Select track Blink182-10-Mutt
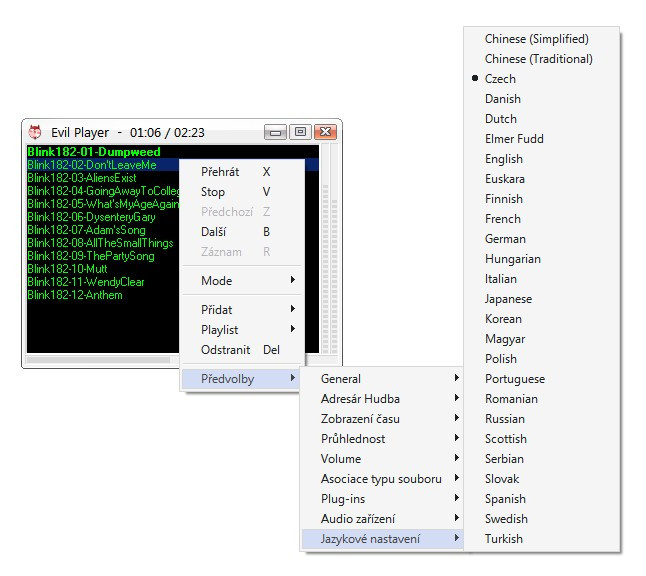The image size is (646, 576). tap(67, 269)
